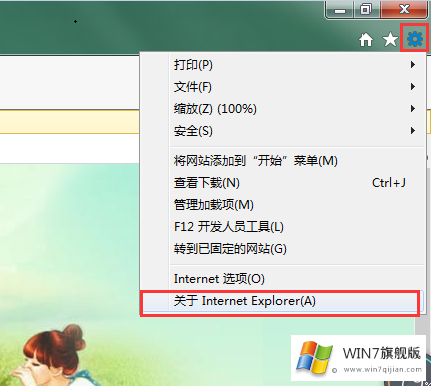Go to the Home page icon

pyautogui.click(x=366, y=40)
